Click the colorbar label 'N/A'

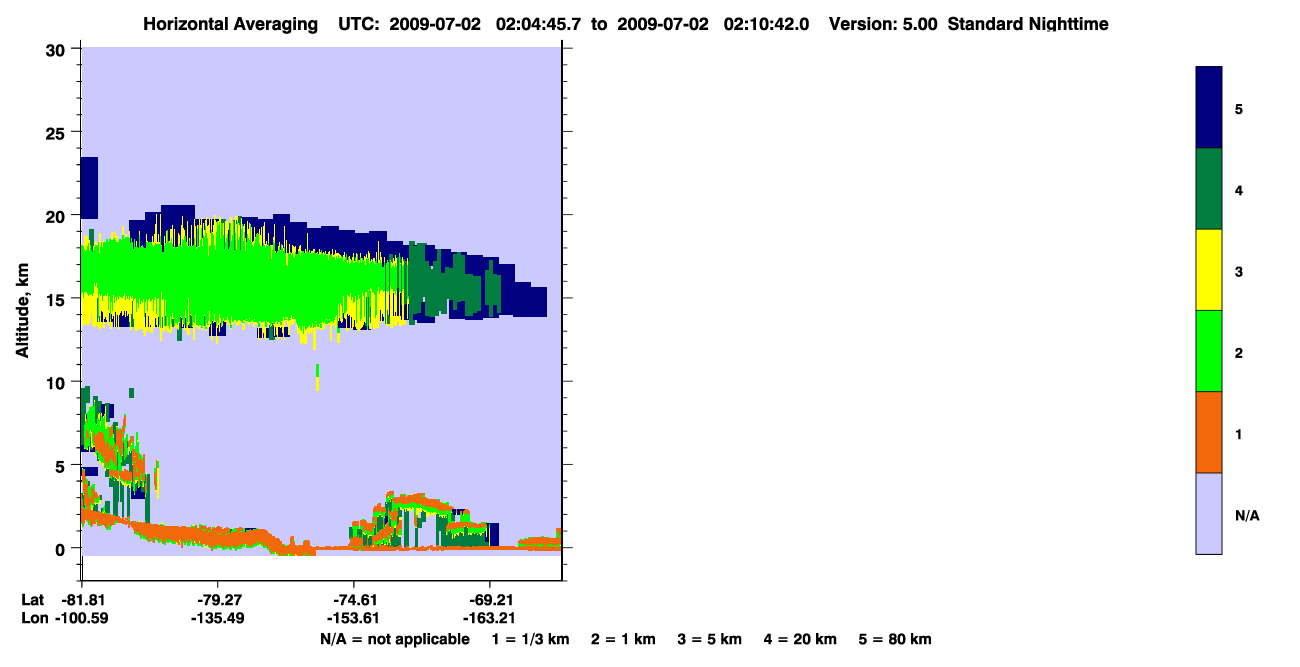pyautogui.click(x=1247, y=516)
